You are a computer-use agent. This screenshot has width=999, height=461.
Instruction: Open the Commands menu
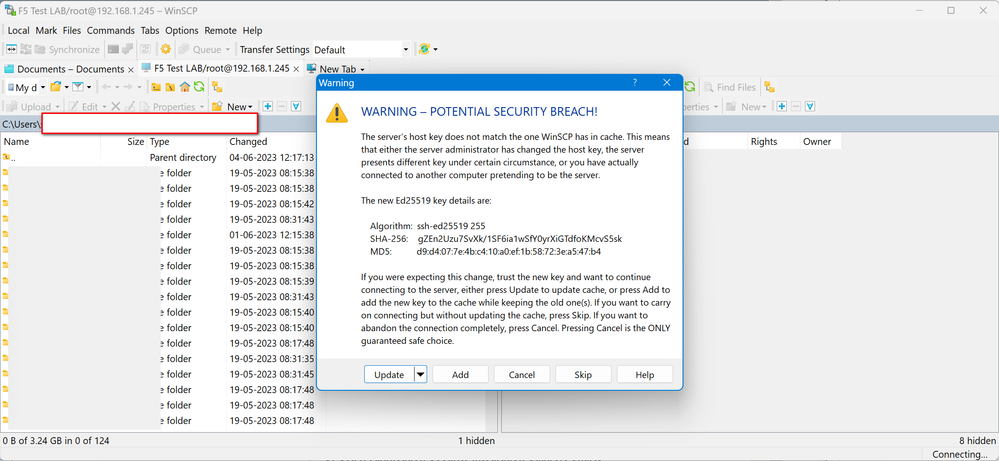tap(111, 30)
